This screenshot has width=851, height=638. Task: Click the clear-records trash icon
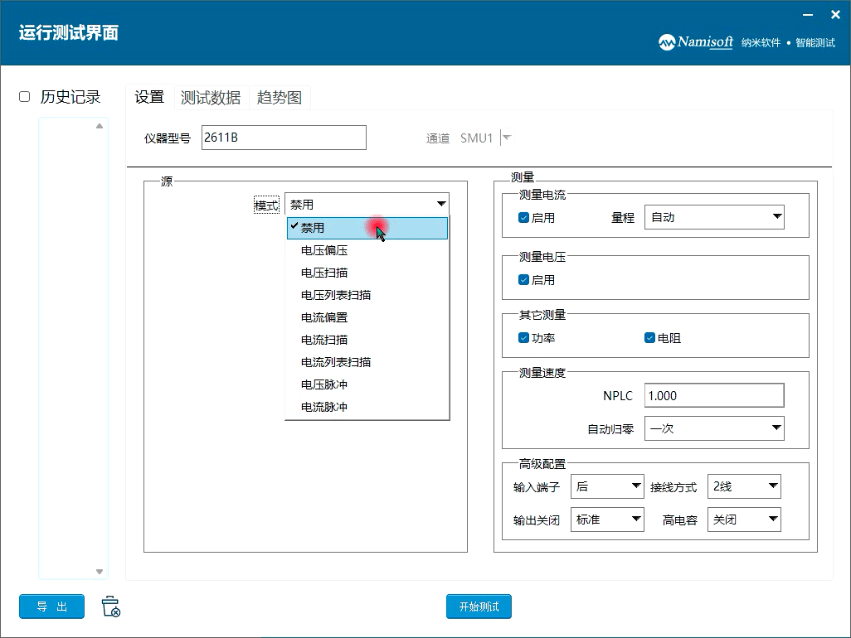pos(111,606)
